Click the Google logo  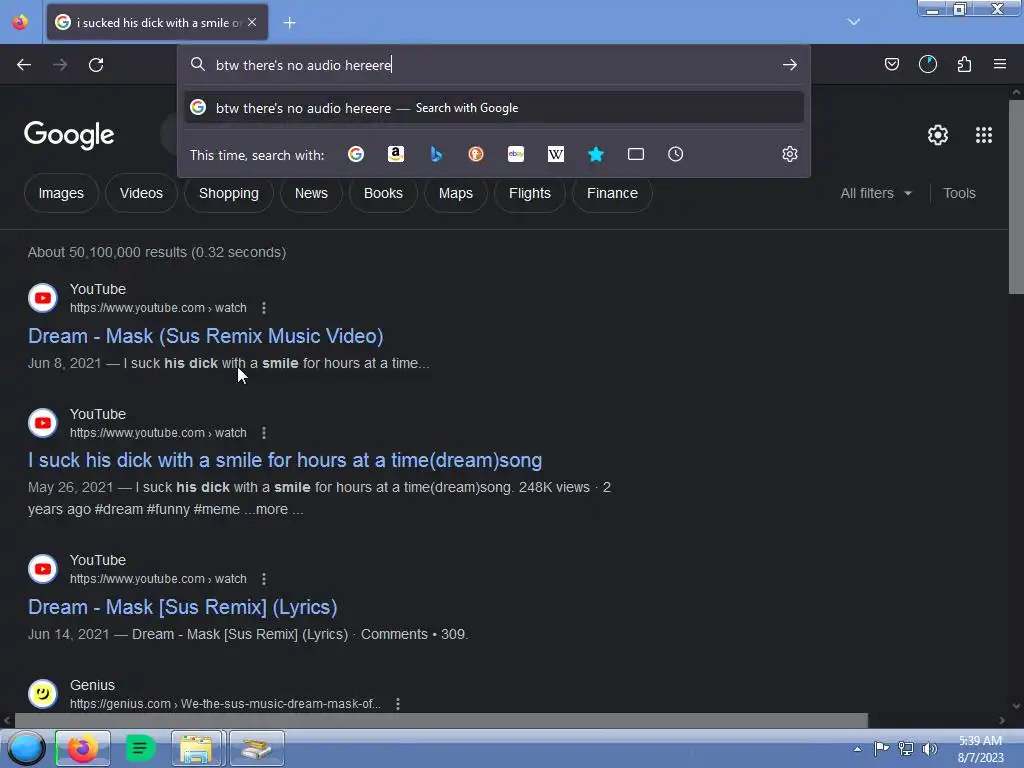click(x=69, y=135)
